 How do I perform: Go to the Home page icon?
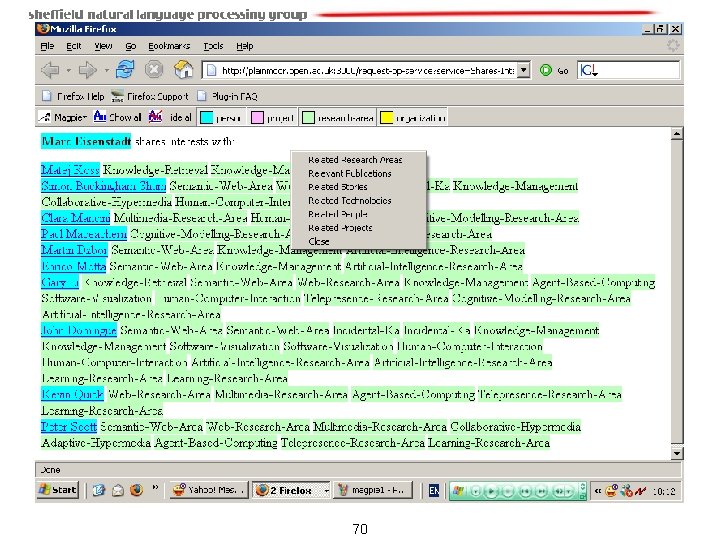[183, 70]
